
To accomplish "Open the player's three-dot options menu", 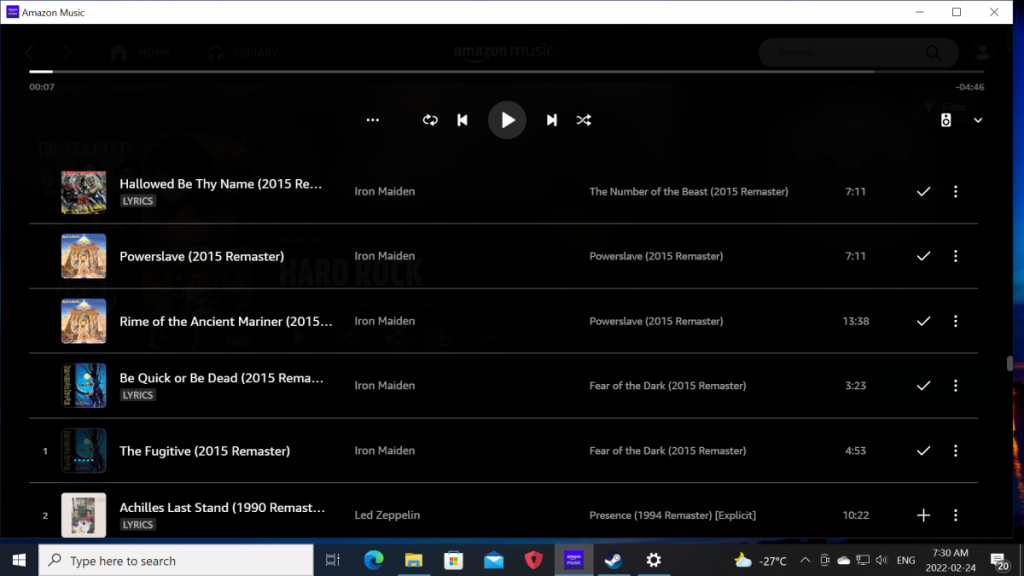I will pos(373,120).
